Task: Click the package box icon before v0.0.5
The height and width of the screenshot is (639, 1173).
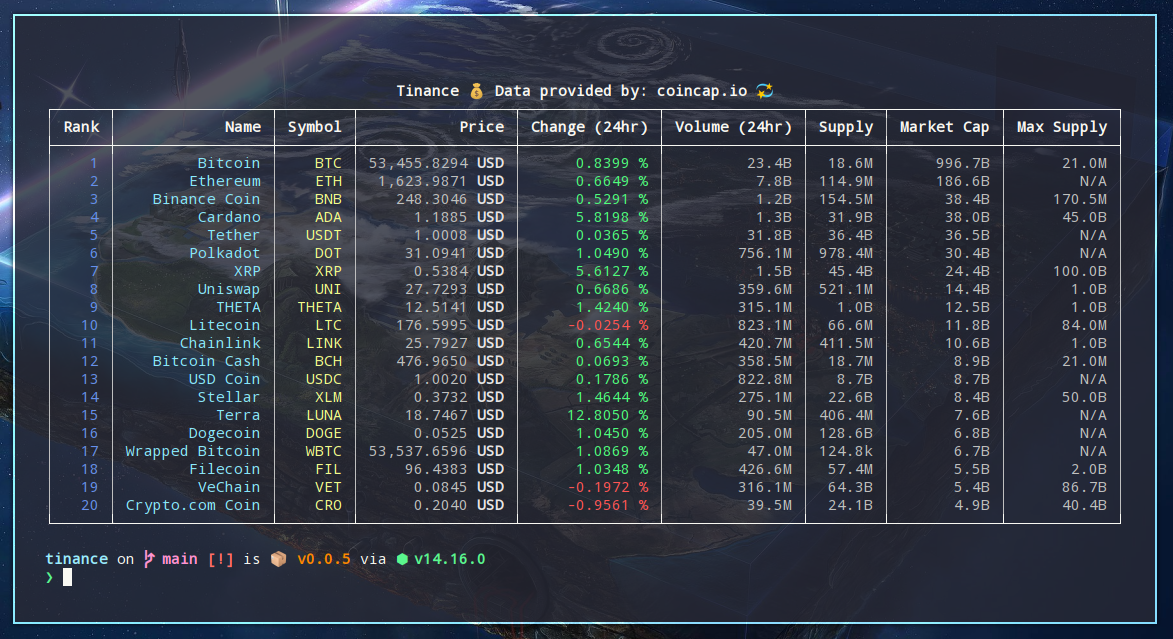Action: (x=278, y=559)
